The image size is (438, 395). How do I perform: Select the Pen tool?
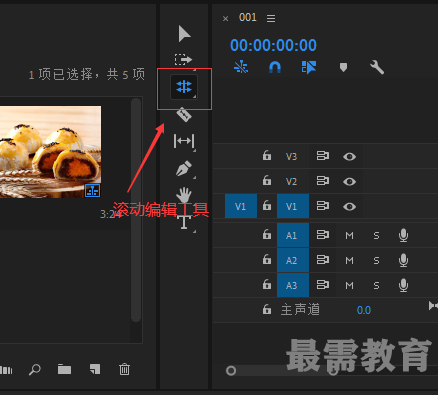coord(184,168)
